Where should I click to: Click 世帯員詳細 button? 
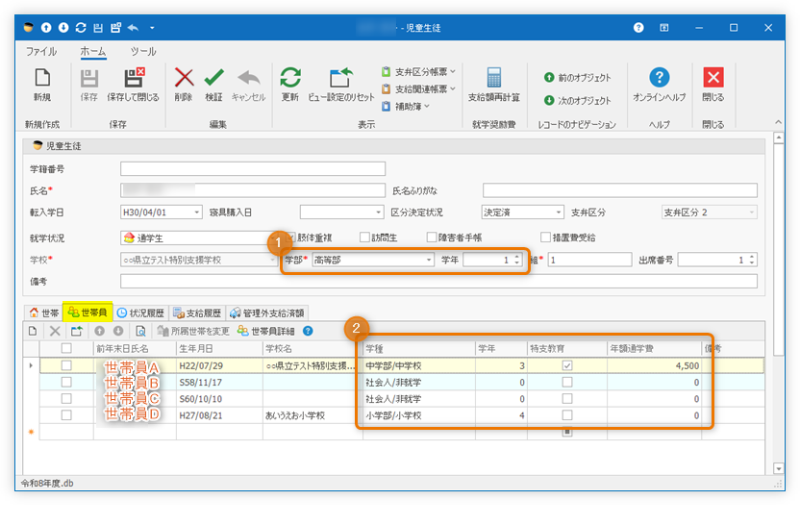(x=266, y=331)
